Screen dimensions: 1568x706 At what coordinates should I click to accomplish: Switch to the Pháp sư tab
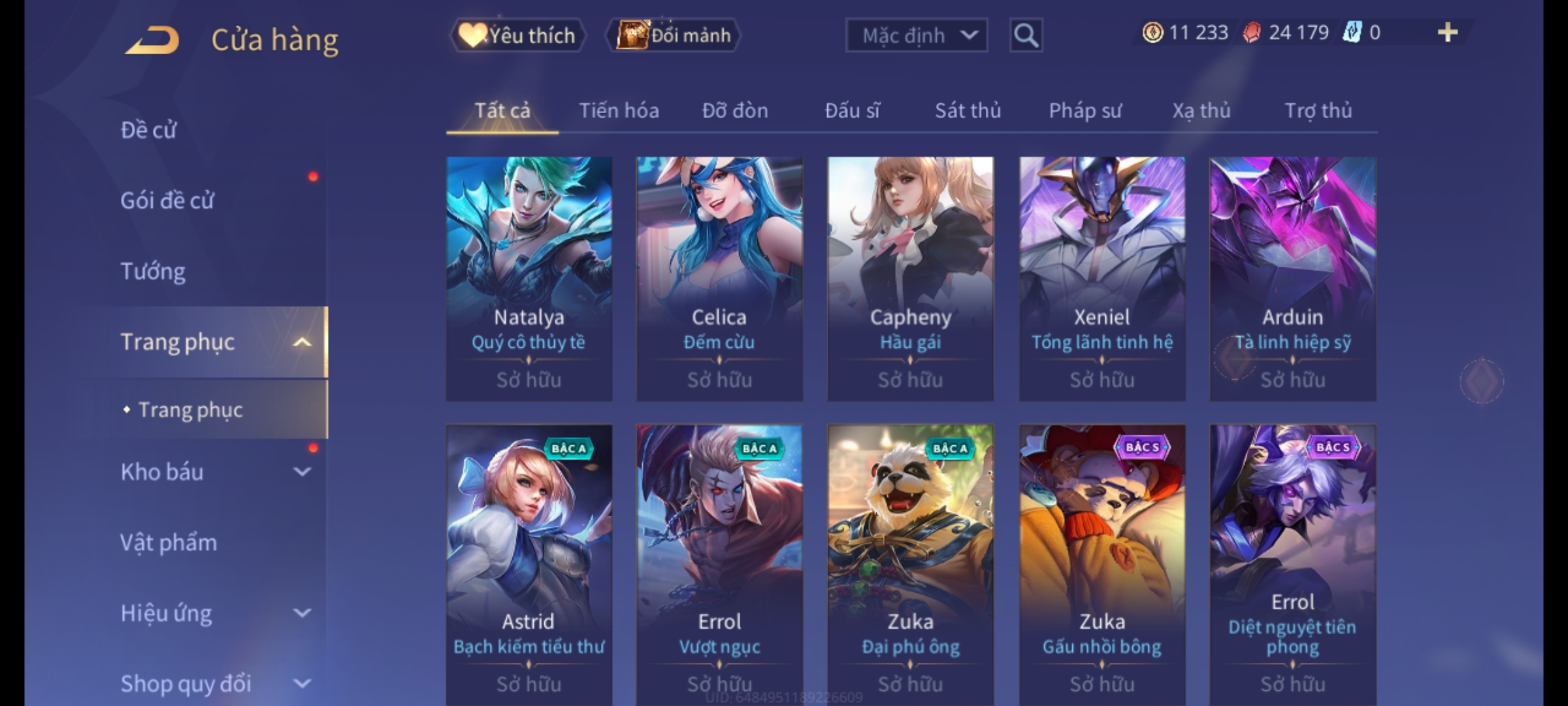pos(1085,110)
